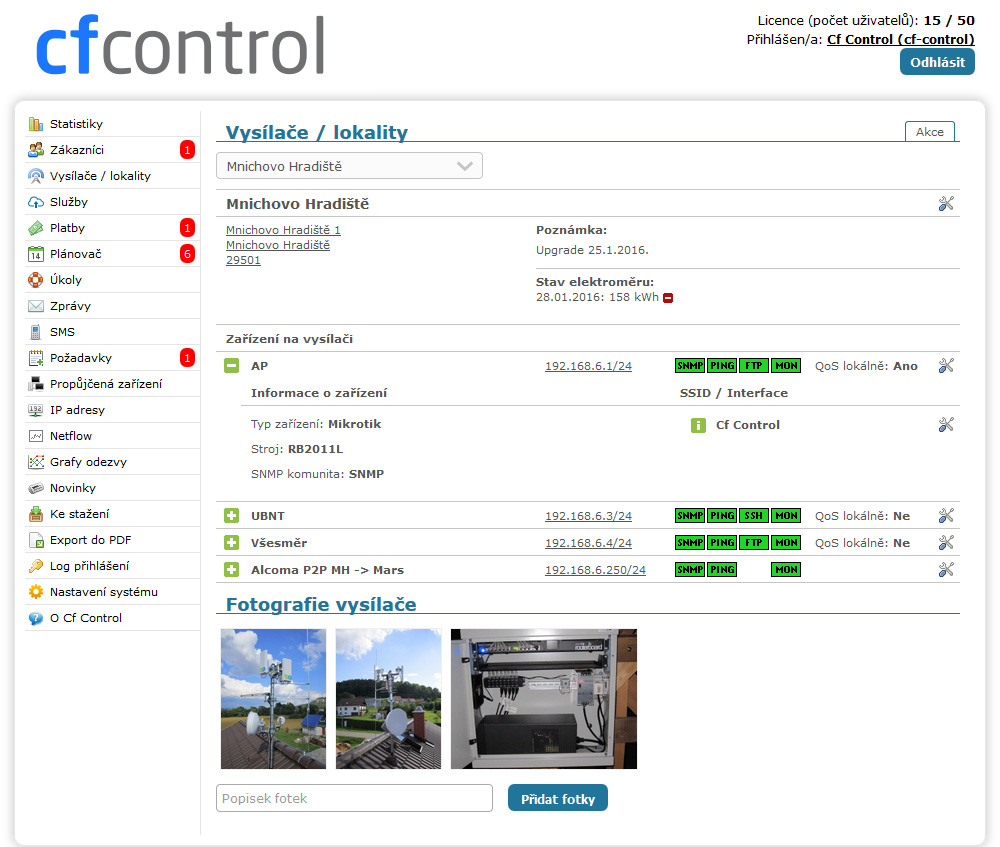Open tools icon for Alcoma P2P device
The image size is (1000, 847).
(946, 570)
